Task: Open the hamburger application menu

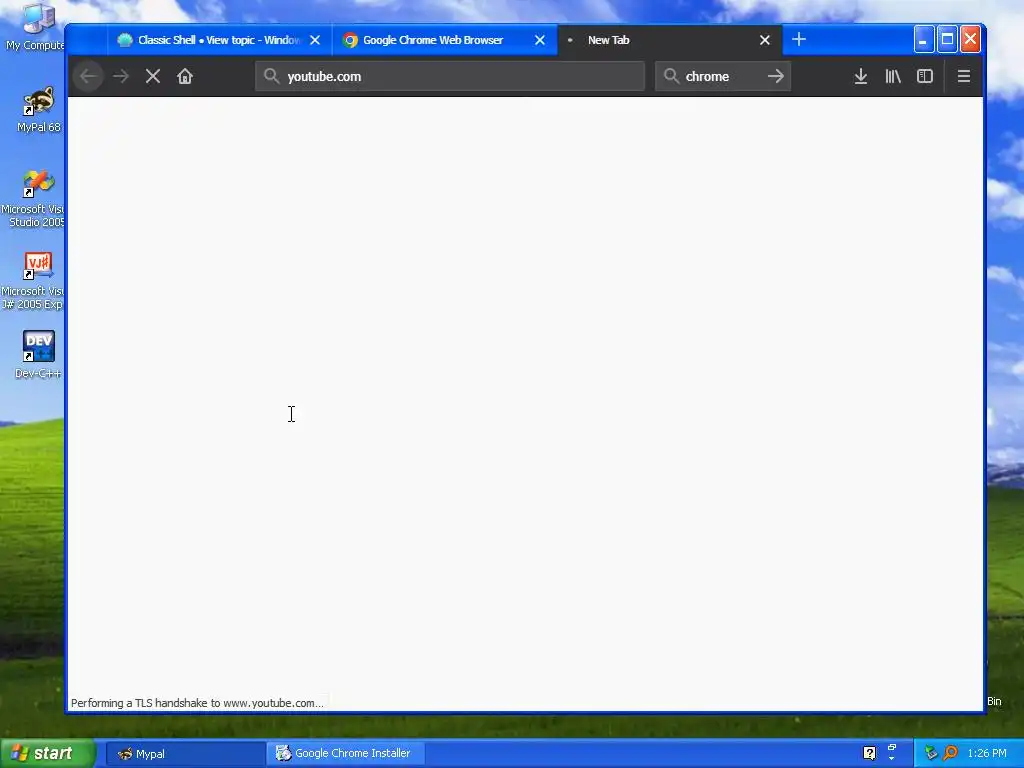Action: 964,76
